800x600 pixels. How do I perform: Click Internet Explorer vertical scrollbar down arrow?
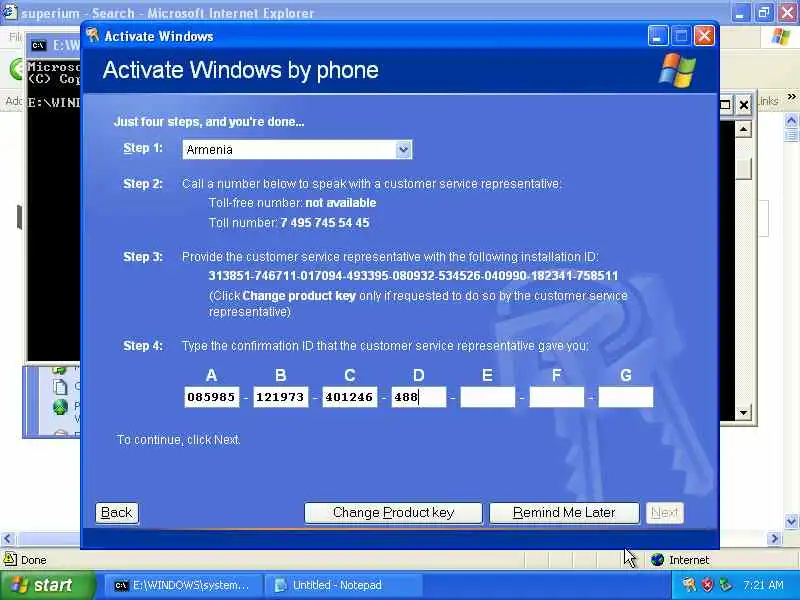click(791, 521)
